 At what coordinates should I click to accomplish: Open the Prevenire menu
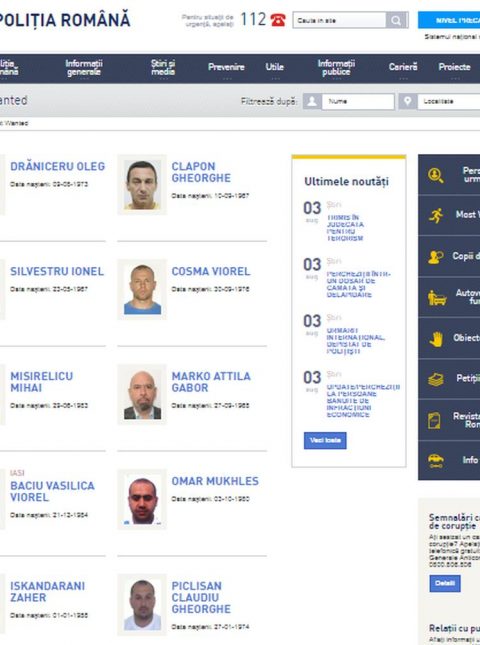226,67
